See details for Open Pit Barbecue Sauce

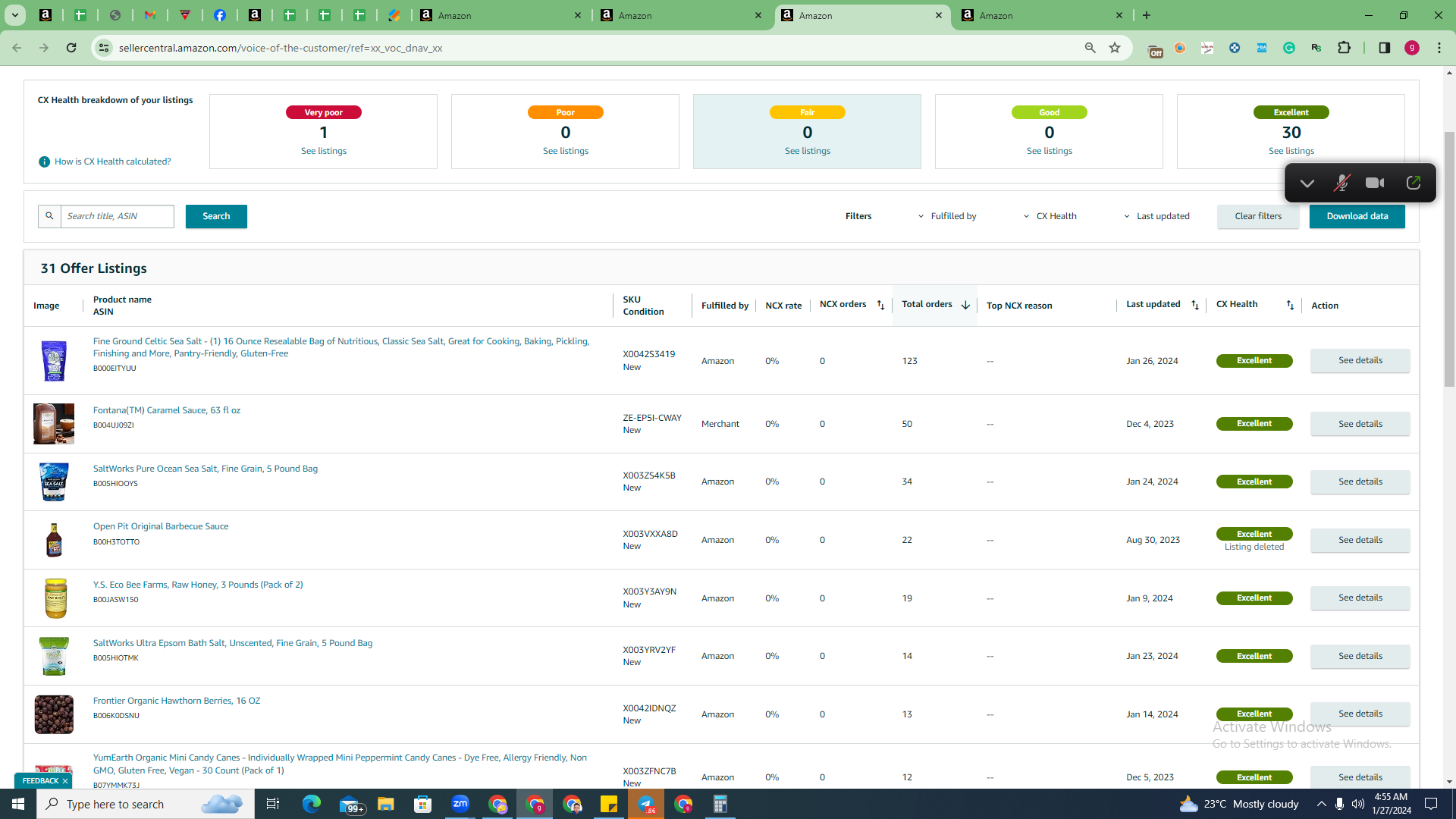tap(1360, 540)
